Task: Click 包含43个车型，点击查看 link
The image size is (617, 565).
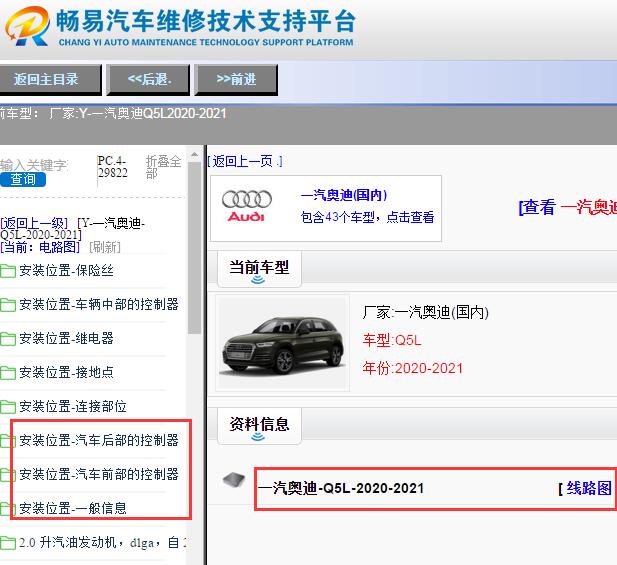Action: (x=367, y=217)
